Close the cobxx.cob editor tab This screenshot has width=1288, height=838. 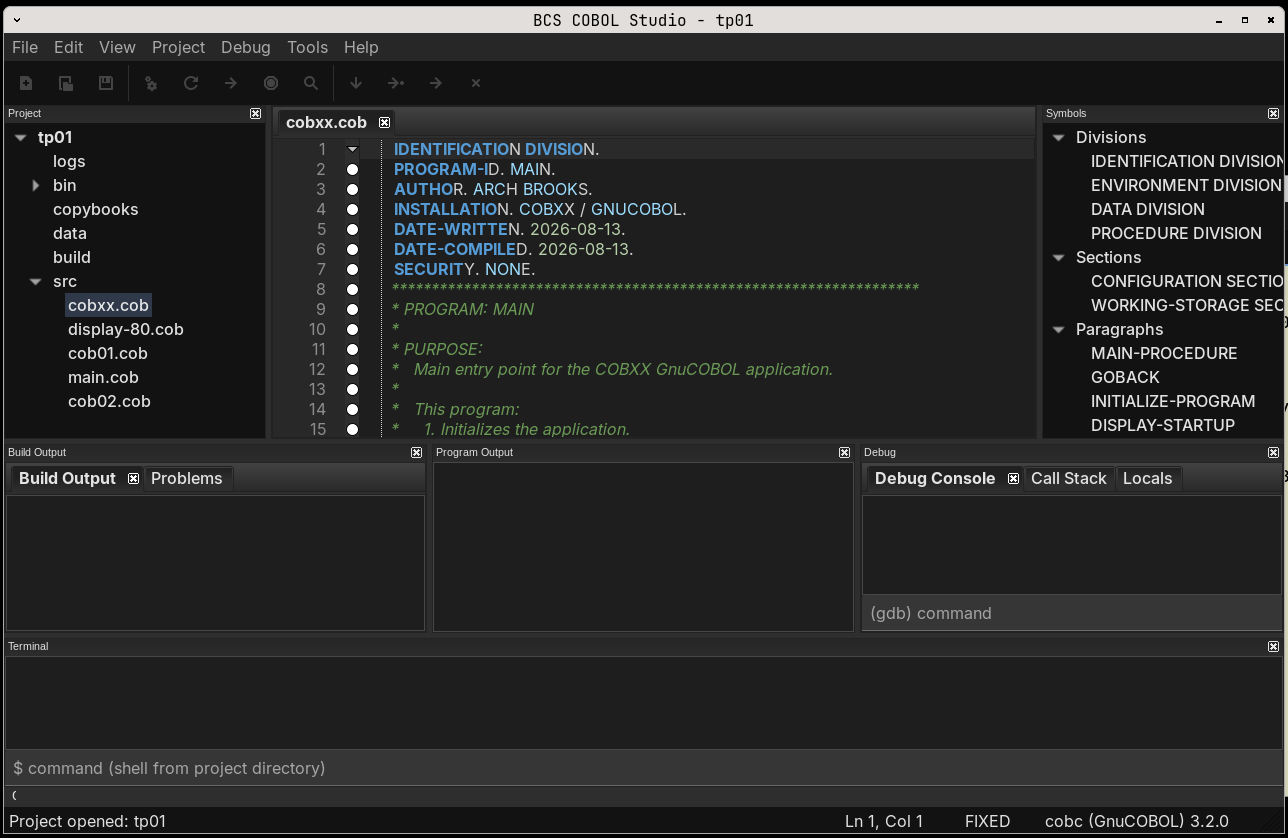pos(384,122)
